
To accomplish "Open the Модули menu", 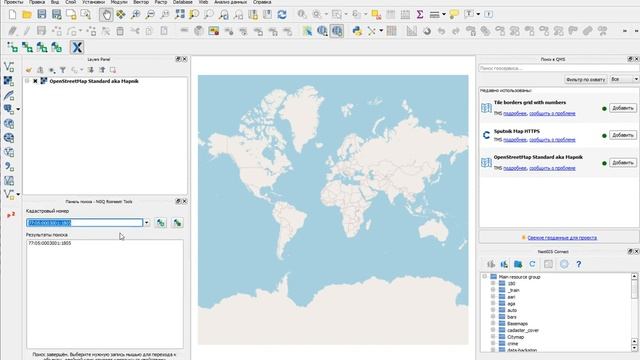I will pyautogui.click(x=119, y=2).
